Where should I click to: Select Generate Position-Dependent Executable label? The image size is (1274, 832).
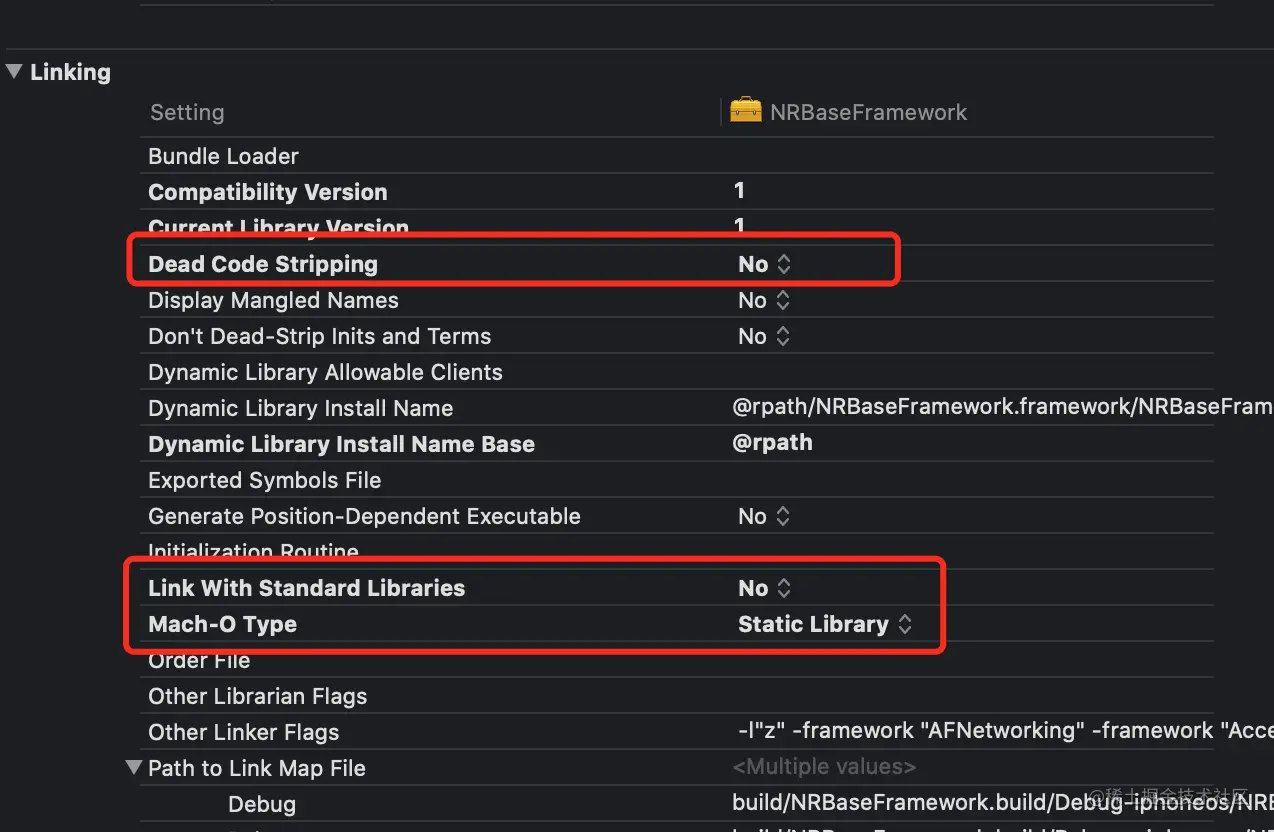click(364, 516)
